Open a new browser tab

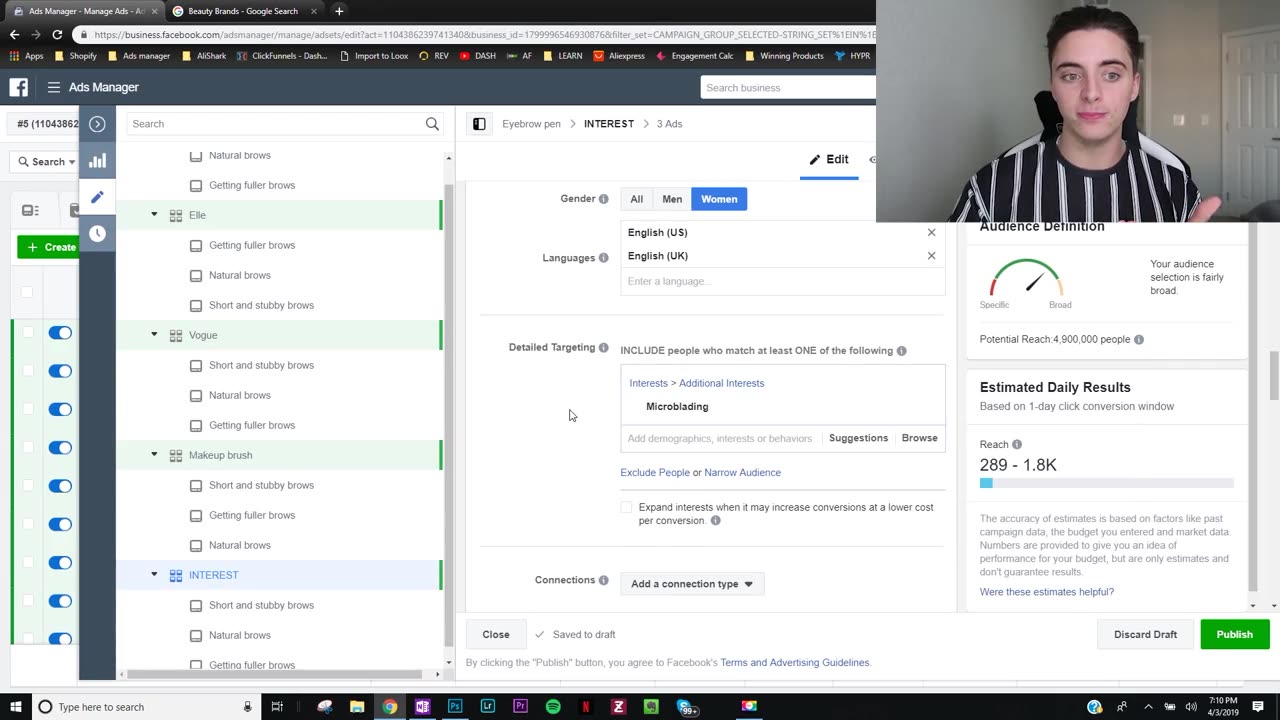click(x=339, y=11)
